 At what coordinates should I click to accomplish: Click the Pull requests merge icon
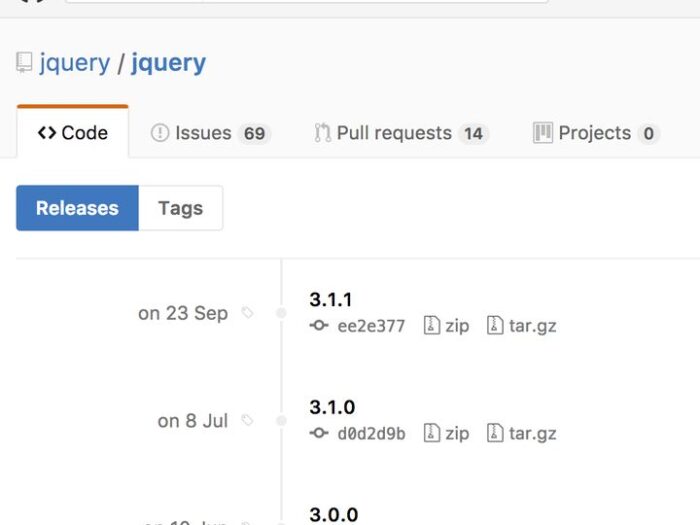[x=322, y=133]
